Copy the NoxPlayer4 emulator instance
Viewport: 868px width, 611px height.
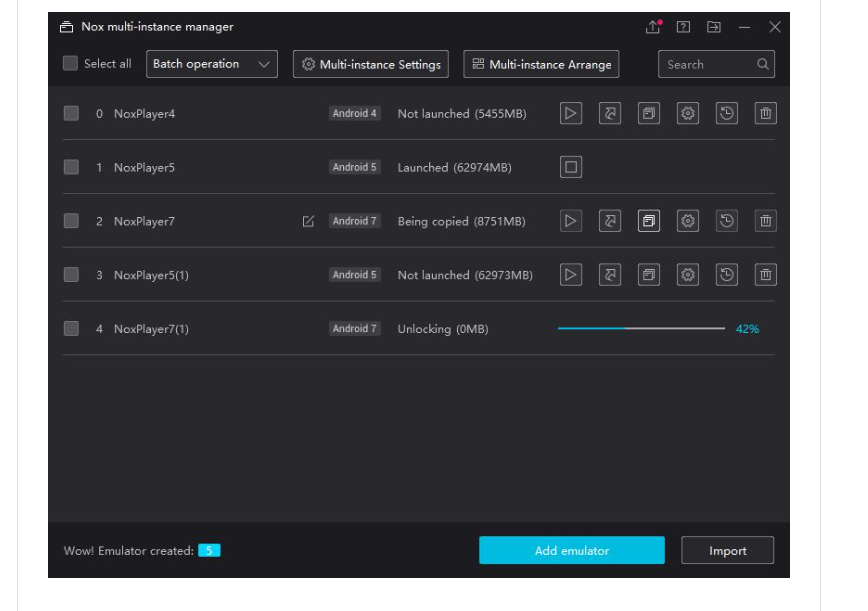click(649, 113)
